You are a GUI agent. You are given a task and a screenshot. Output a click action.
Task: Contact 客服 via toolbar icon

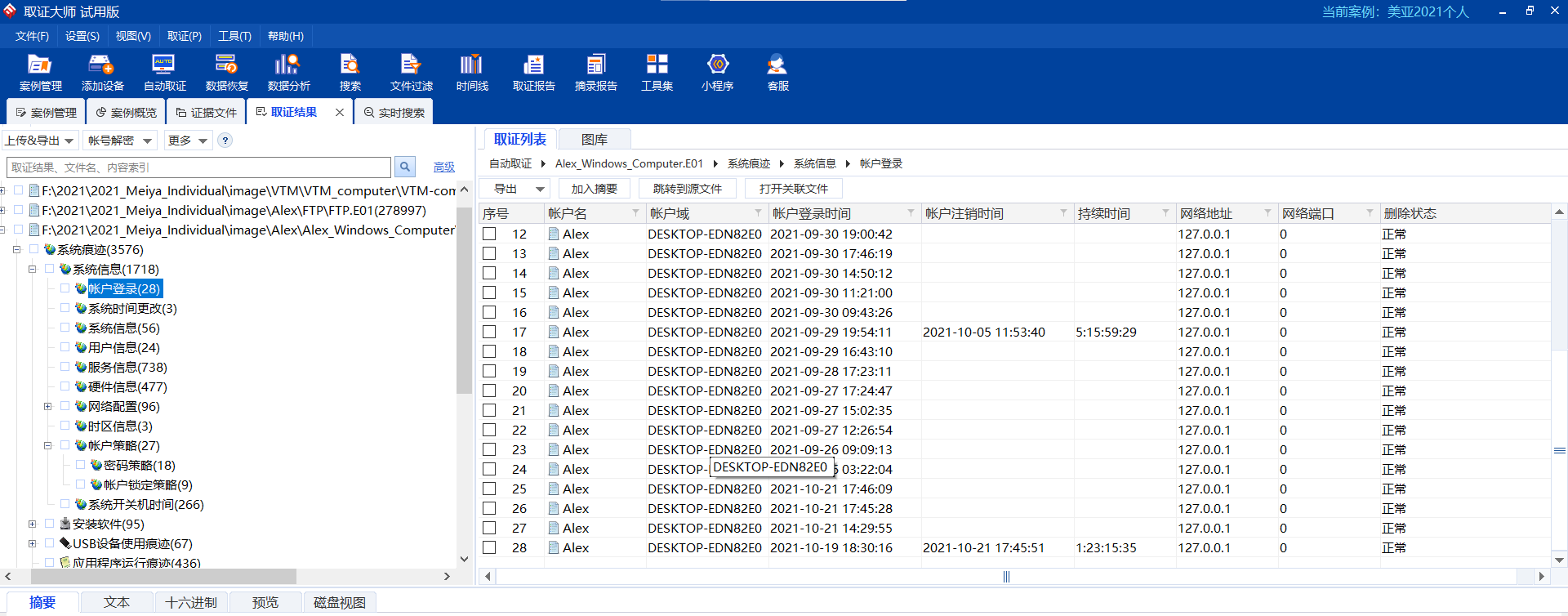[777, 73]
